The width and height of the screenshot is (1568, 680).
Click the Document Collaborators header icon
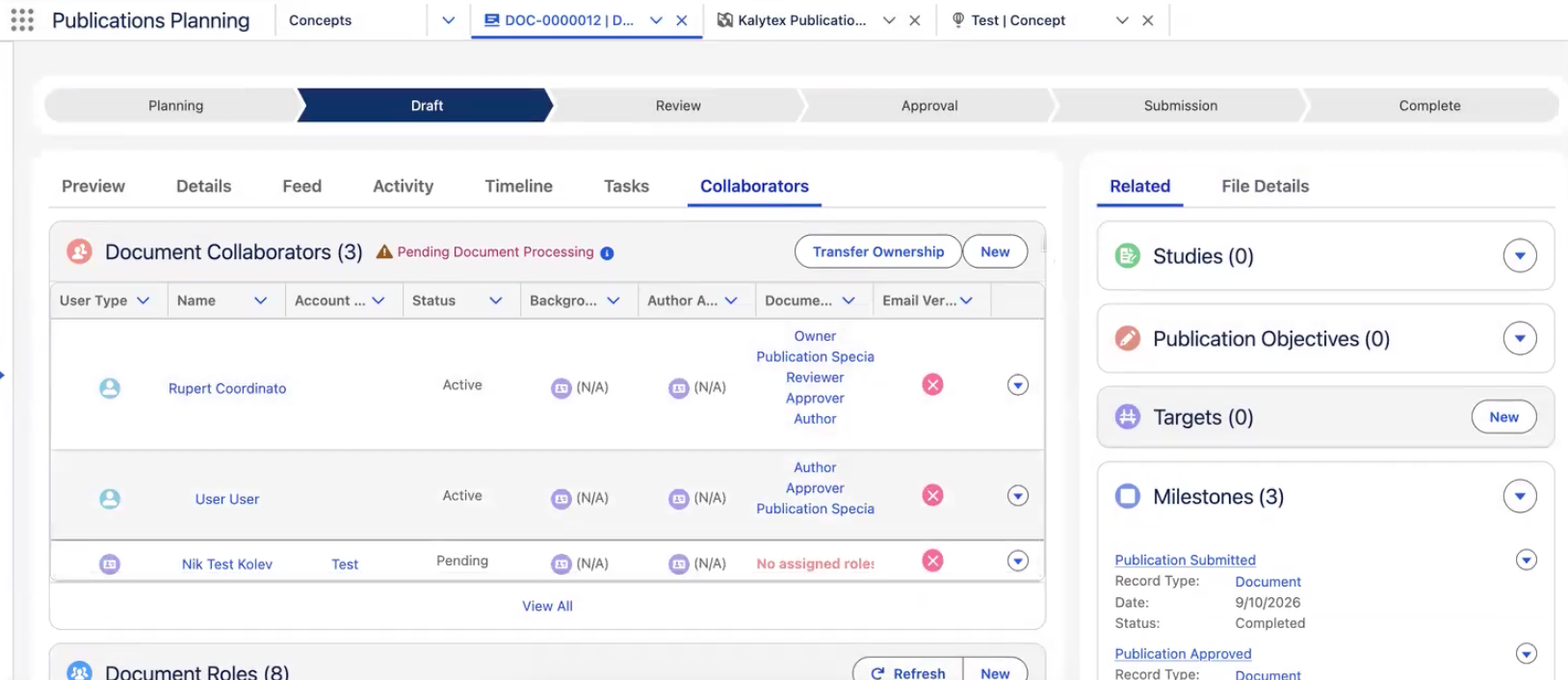[79, 252]
